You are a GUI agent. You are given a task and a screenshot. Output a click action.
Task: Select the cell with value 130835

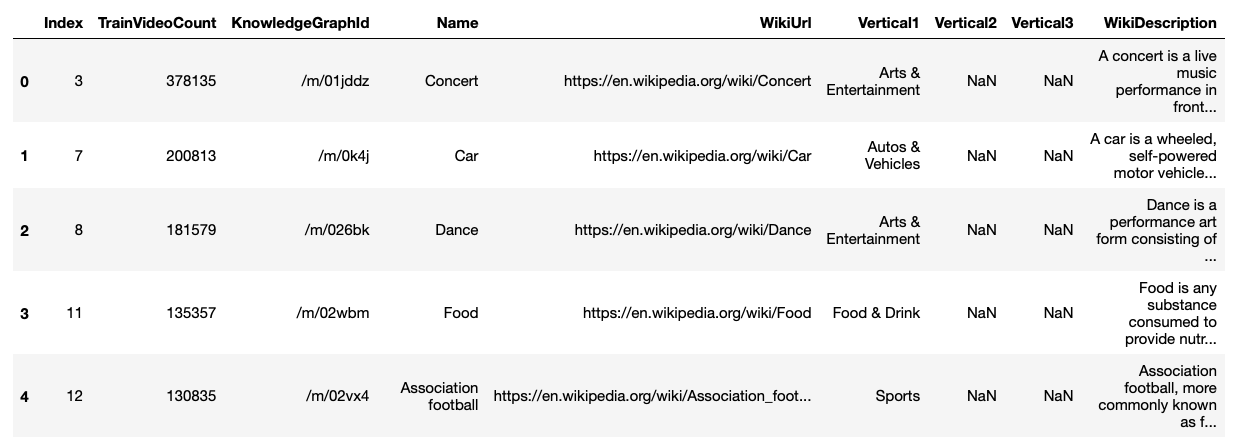point(191,396)
